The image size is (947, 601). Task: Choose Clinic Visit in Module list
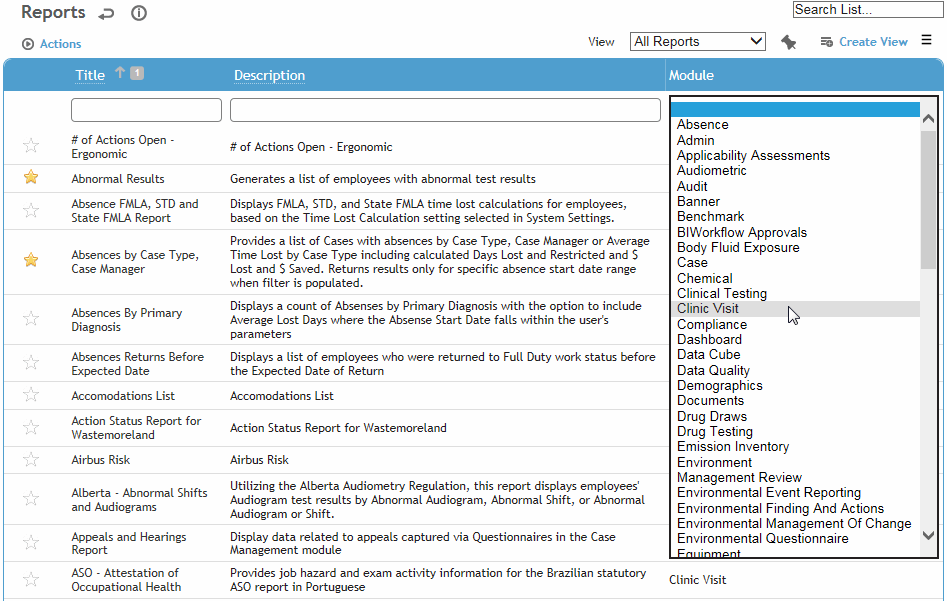click(795, 309)
